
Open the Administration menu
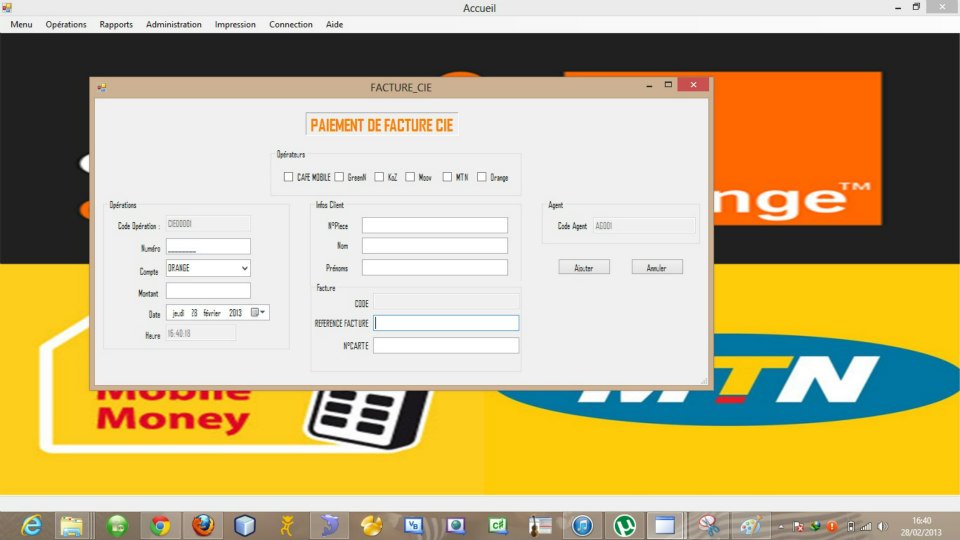[x=173, y=24]
